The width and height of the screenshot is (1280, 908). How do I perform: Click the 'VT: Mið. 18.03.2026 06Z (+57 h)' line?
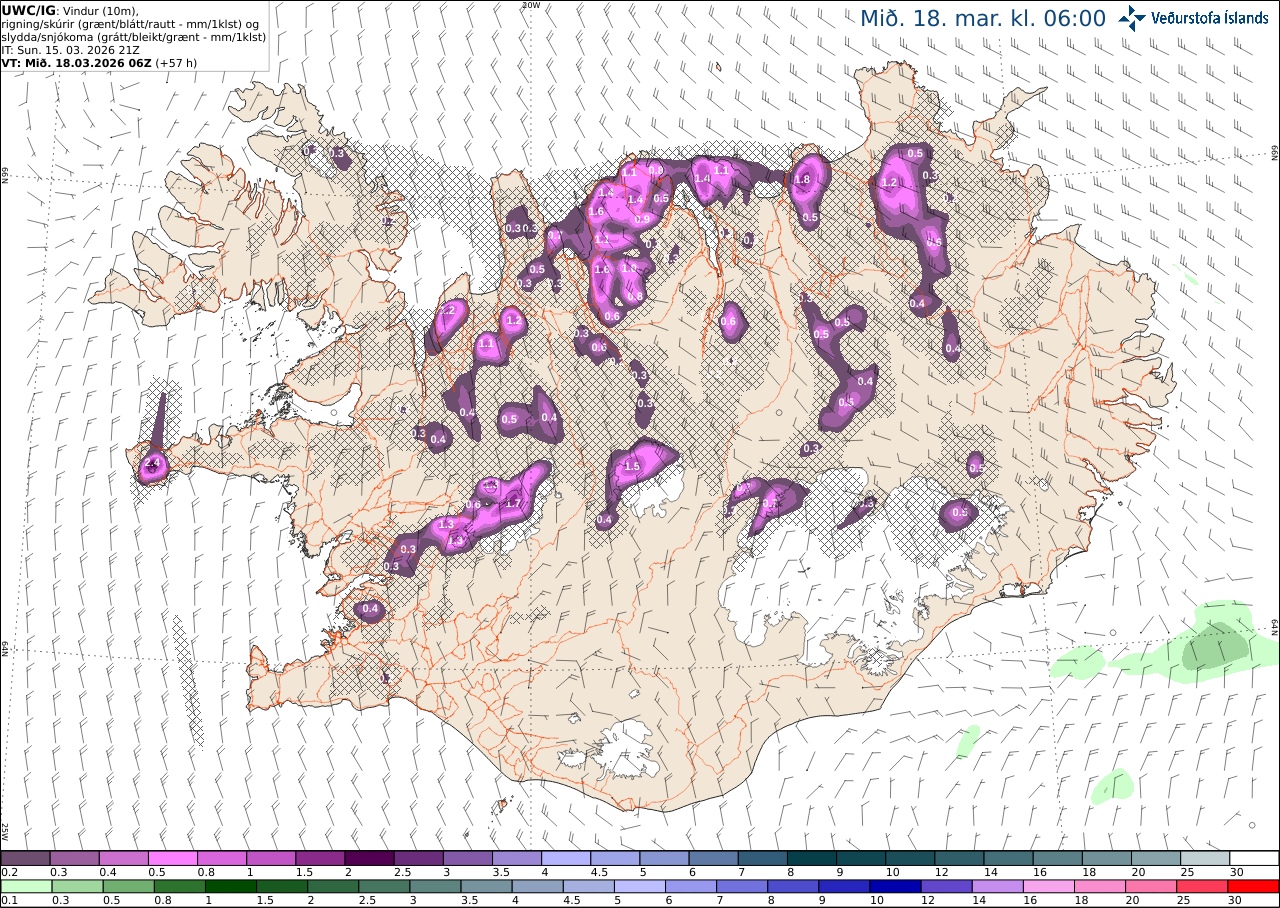[x=98, y=62]
